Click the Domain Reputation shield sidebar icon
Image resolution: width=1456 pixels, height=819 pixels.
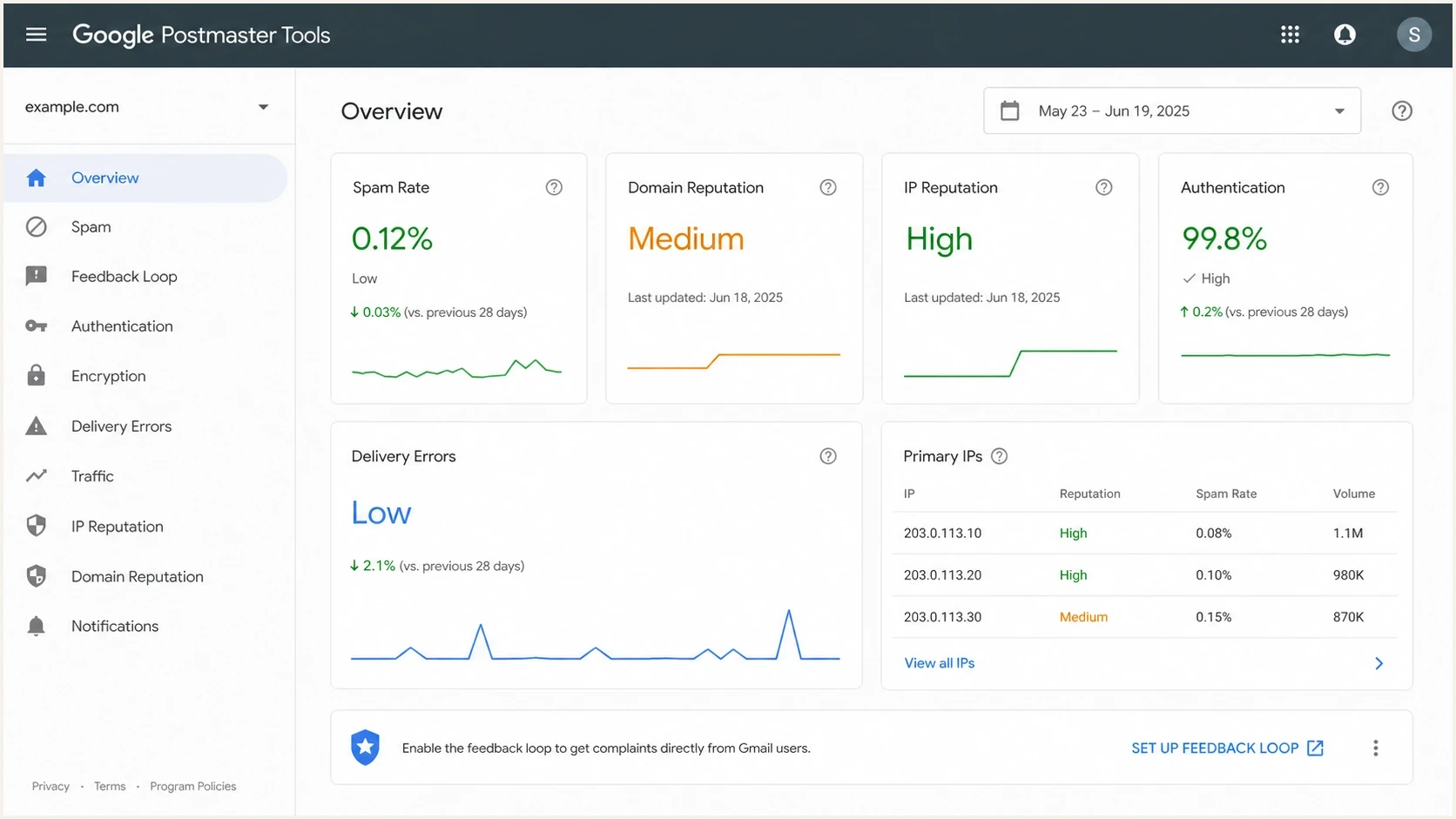point(36,576)
